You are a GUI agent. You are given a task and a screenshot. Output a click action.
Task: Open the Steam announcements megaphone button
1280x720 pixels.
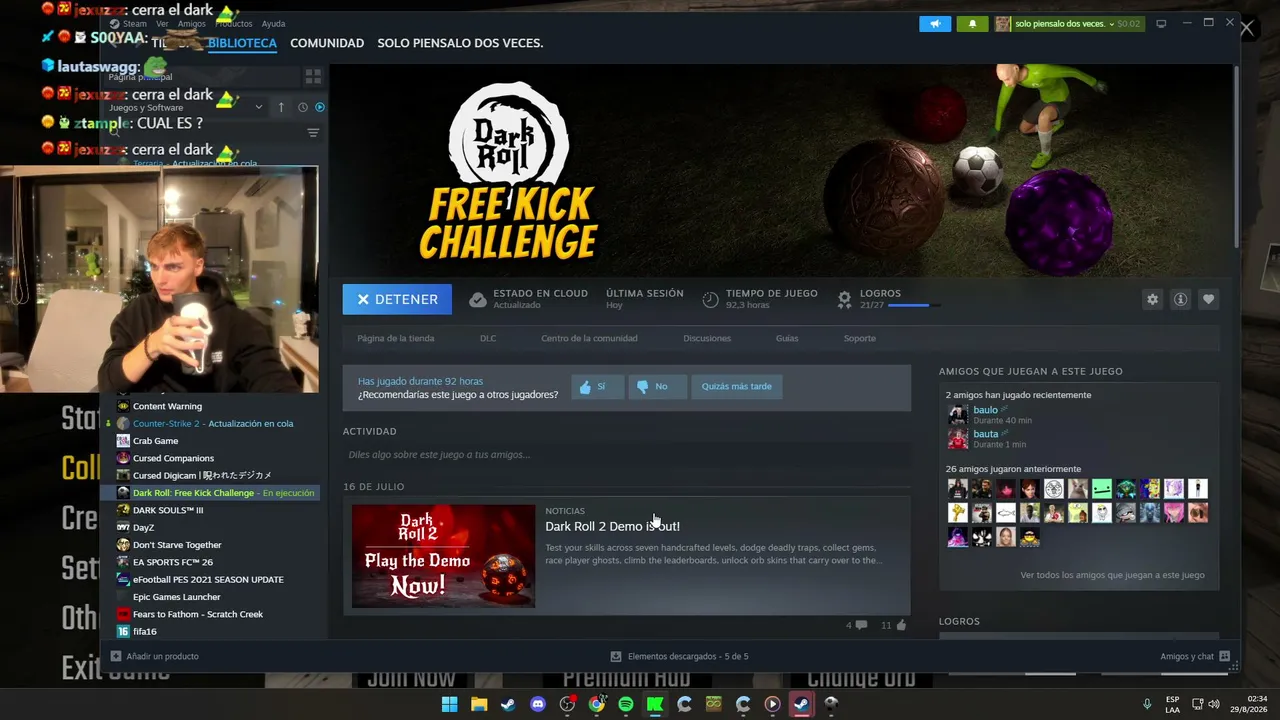tap(935, 24)
